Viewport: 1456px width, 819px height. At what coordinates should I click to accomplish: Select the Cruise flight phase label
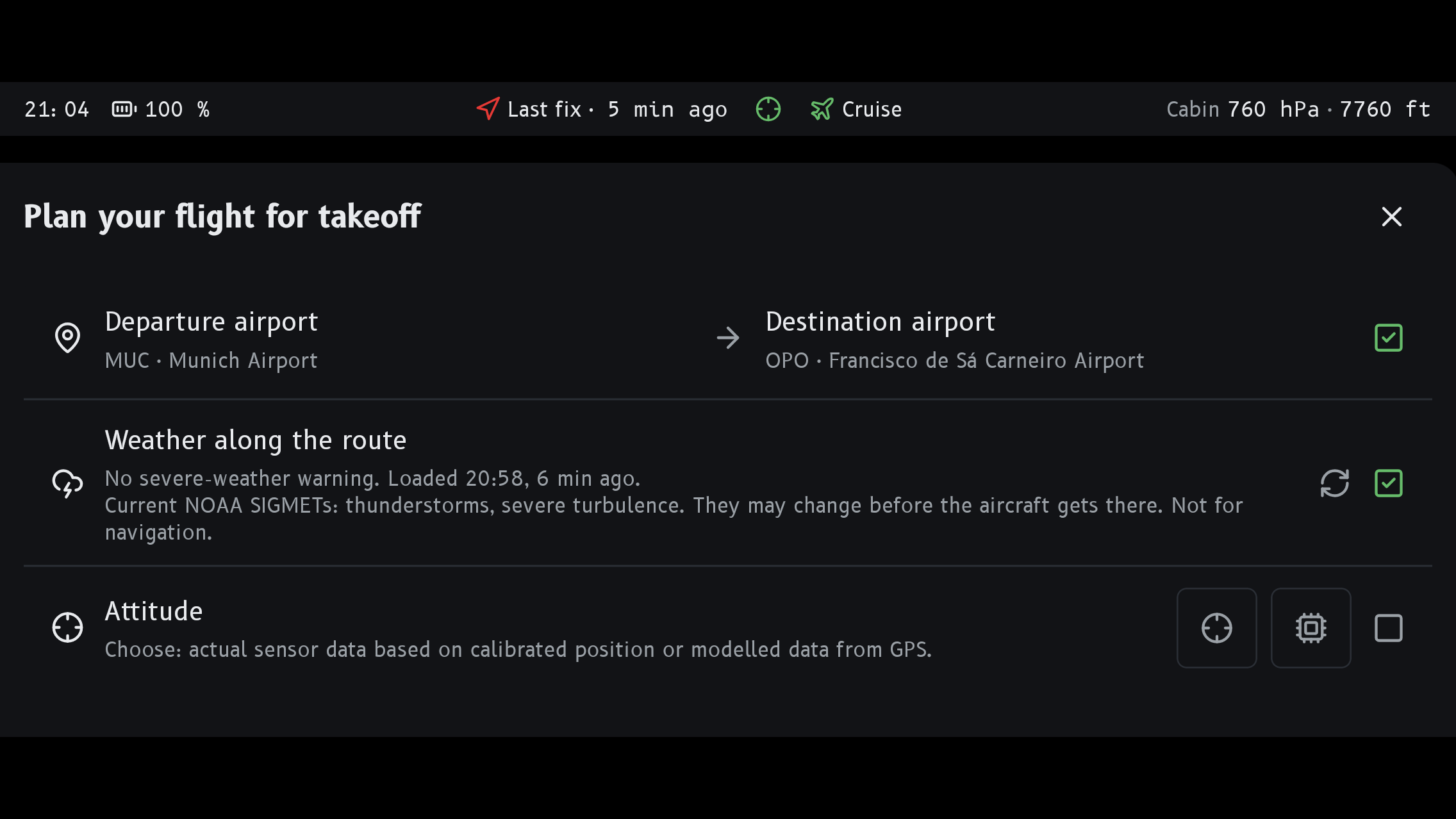pos(872,109)
